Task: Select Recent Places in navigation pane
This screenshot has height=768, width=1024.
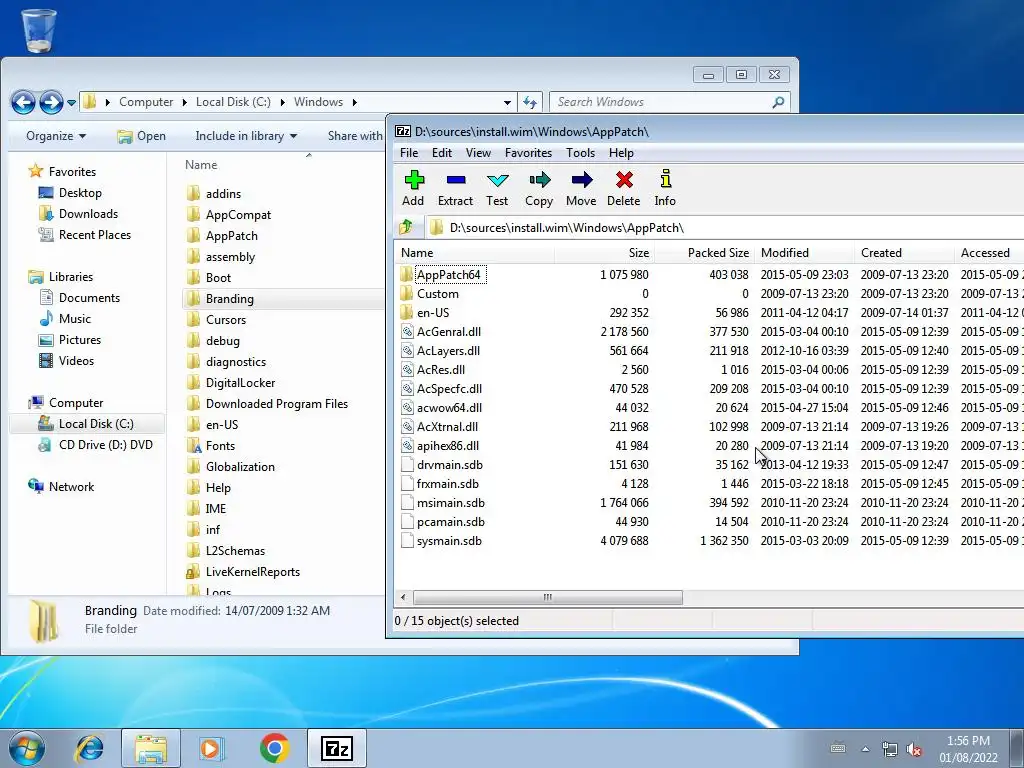Action: (x=95, y=234)
